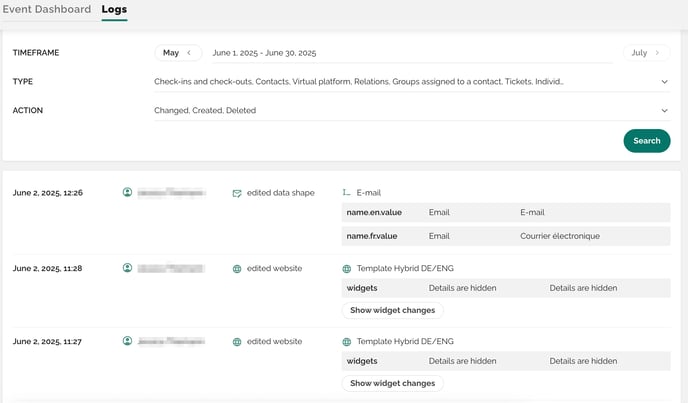Click 'widgets' cell in 11:28 entry
Screen dimensions: 688x403
point(362,288)
